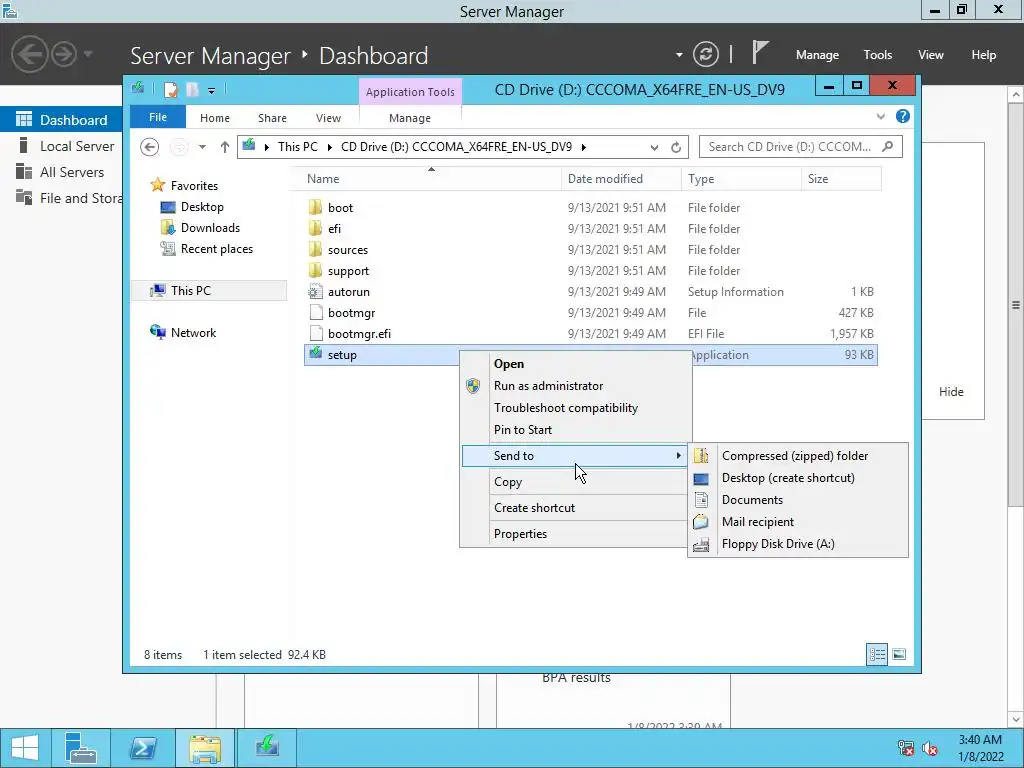
Task: Click Server Manager back navigation arrow
Action: 30,54
